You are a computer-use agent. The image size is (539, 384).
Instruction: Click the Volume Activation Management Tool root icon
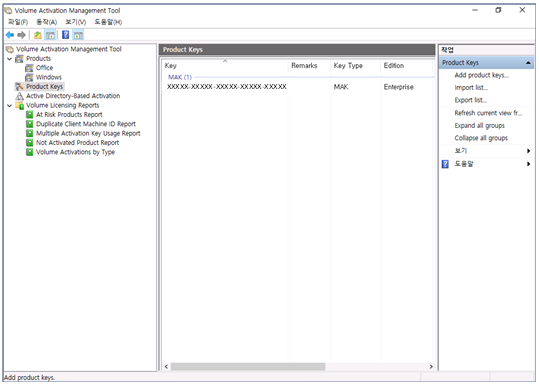pos(10,49)
